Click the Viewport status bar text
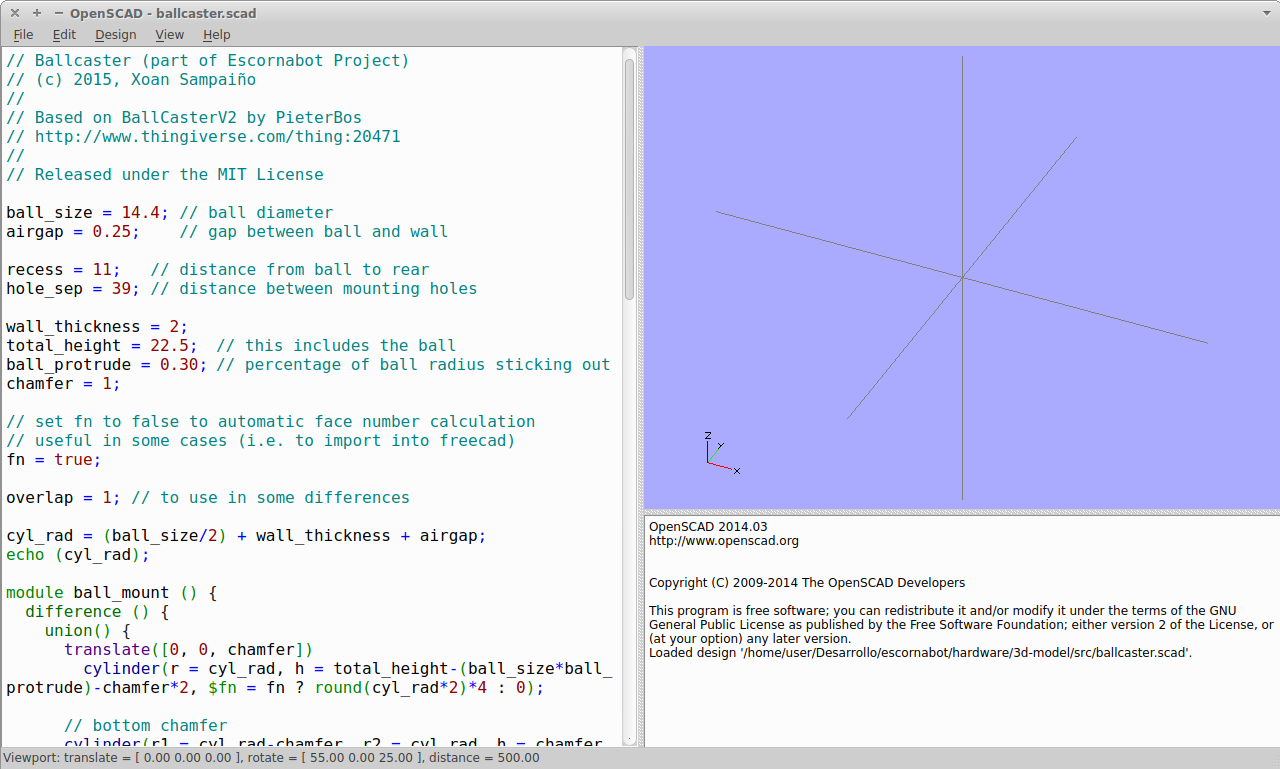Image resolution: width=1280 pixels, height=769 pixels. [271, 758]
